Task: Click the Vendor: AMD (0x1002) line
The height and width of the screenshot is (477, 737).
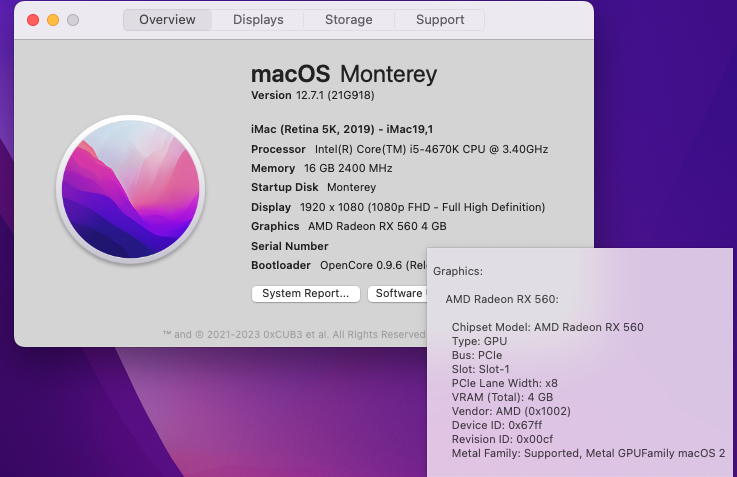Action: pyautogui.click(x=511, y=411)
